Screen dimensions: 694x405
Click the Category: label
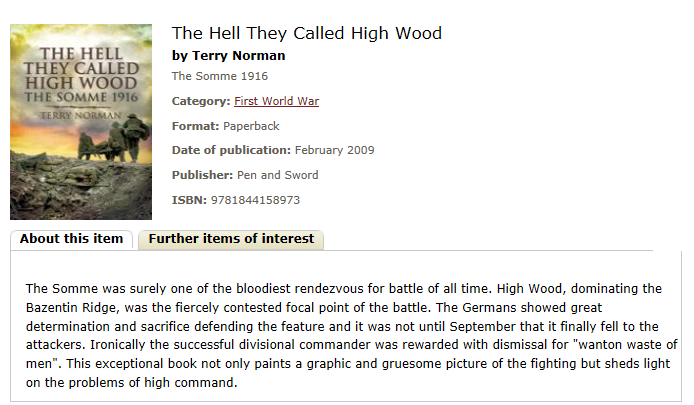[x=201, y=101]
